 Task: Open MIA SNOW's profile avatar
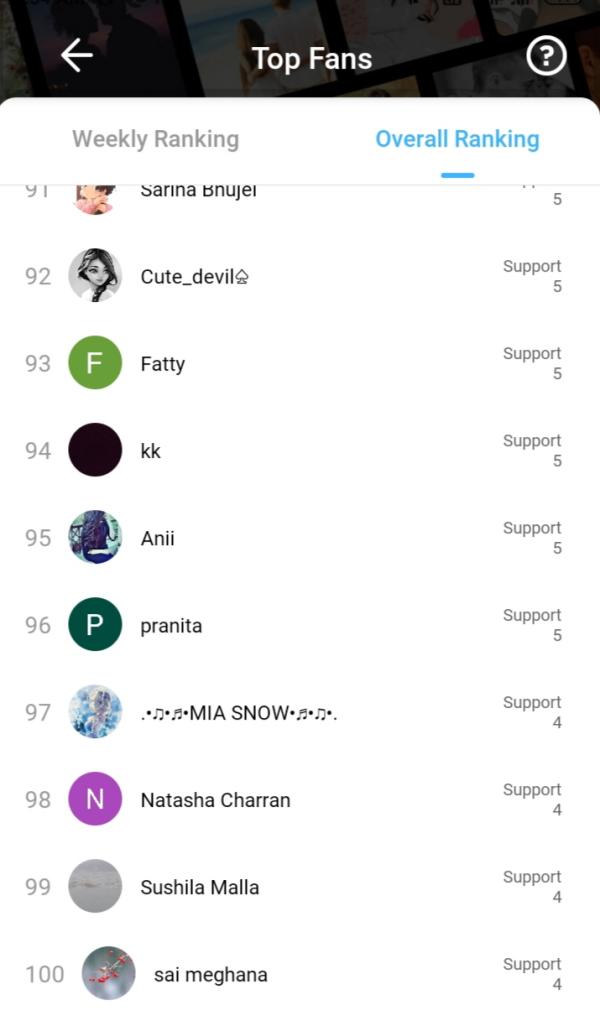pyautogui.click(x=95, y=712)
